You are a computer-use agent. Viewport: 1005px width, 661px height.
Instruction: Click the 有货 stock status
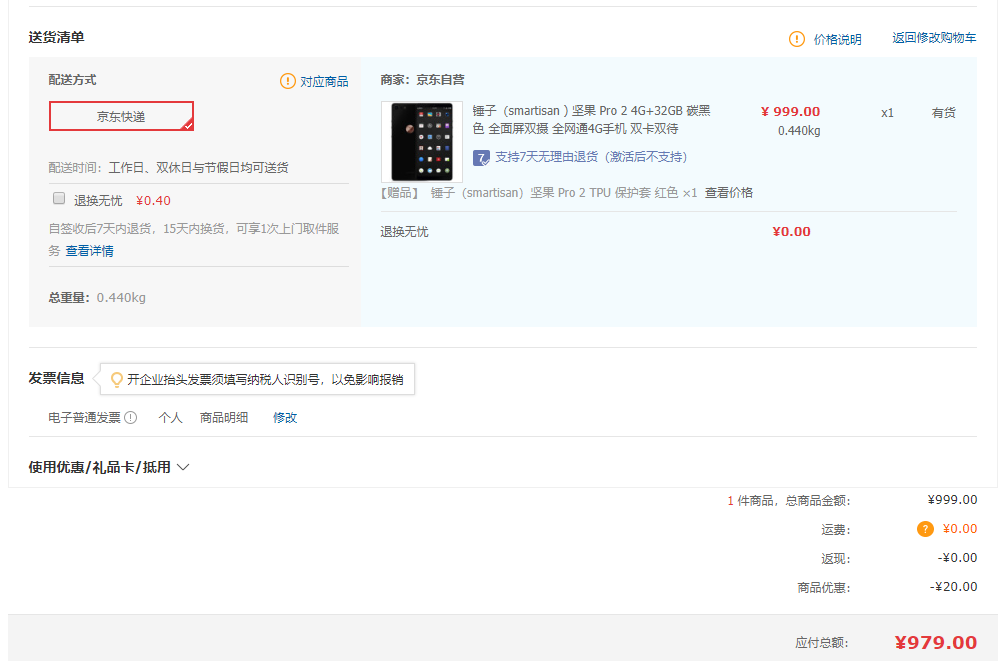click(943, 113)
